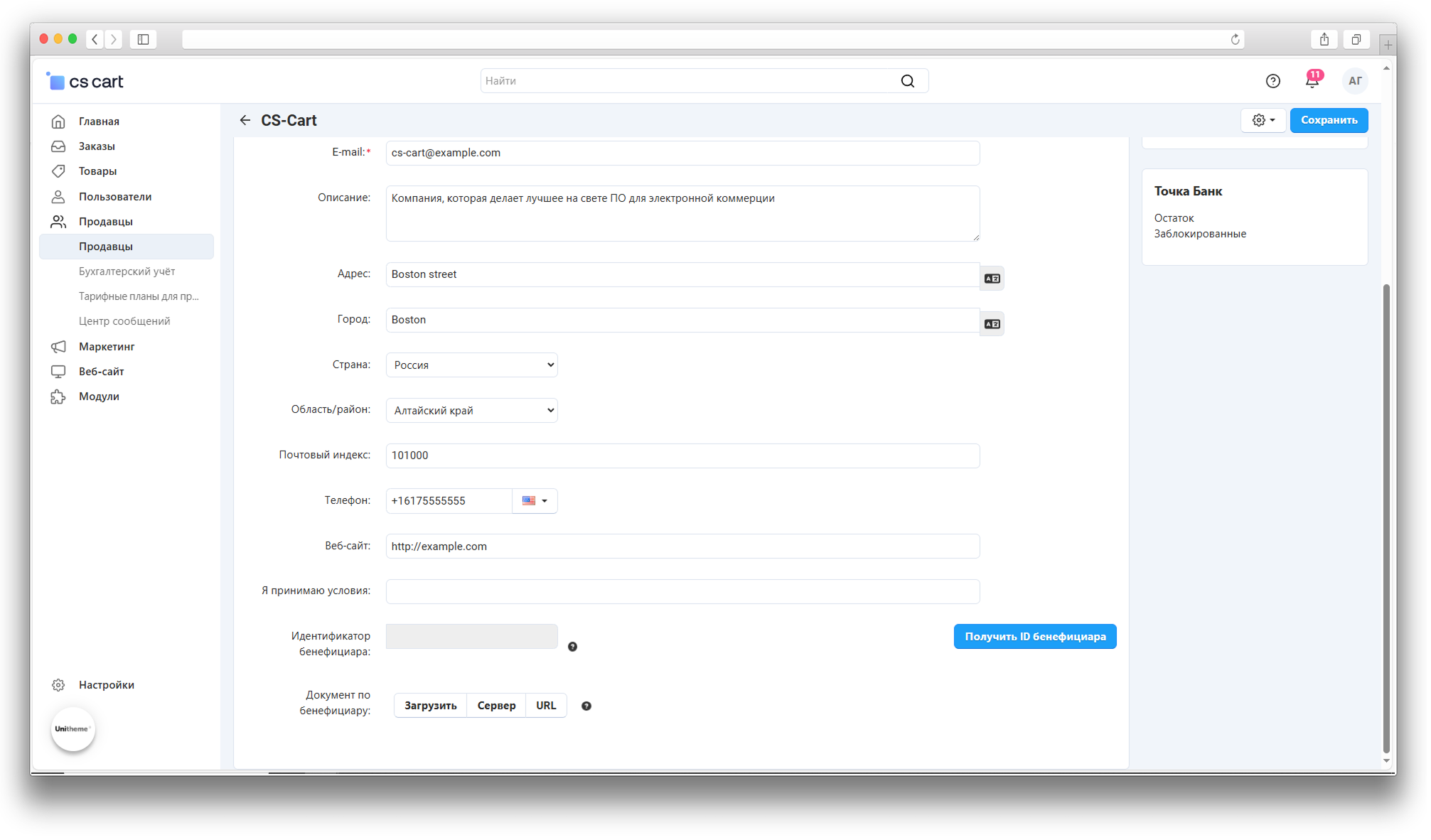Expand gear options dropdown near Сохранить
Image resolution: width=1431 pixels, height=840 pixels.
pos(1263,120)
